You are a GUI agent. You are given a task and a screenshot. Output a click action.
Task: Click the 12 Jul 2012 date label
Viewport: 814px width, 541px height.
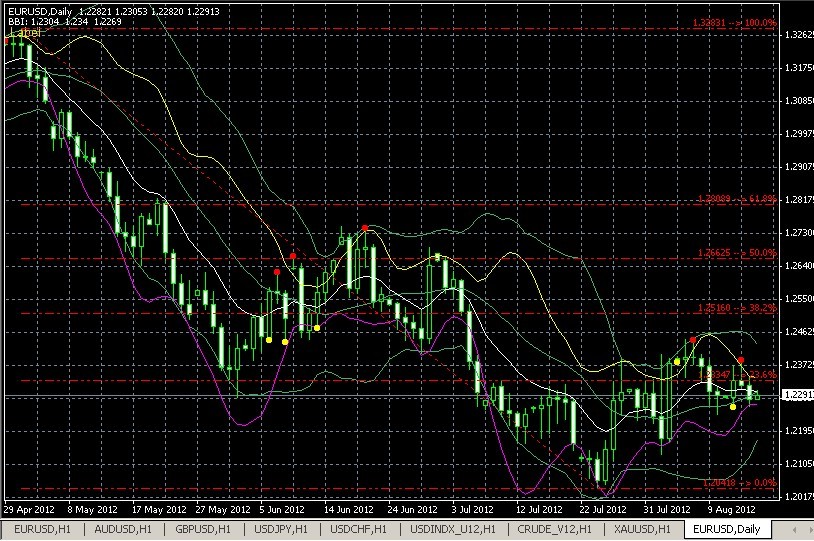(x=539, y=510)
